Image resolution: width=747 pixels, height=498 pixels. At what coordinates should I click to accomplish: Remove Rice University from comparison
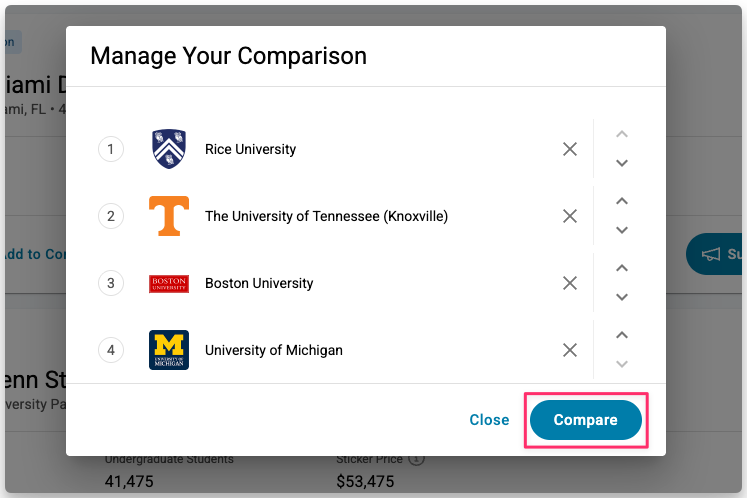570,149
